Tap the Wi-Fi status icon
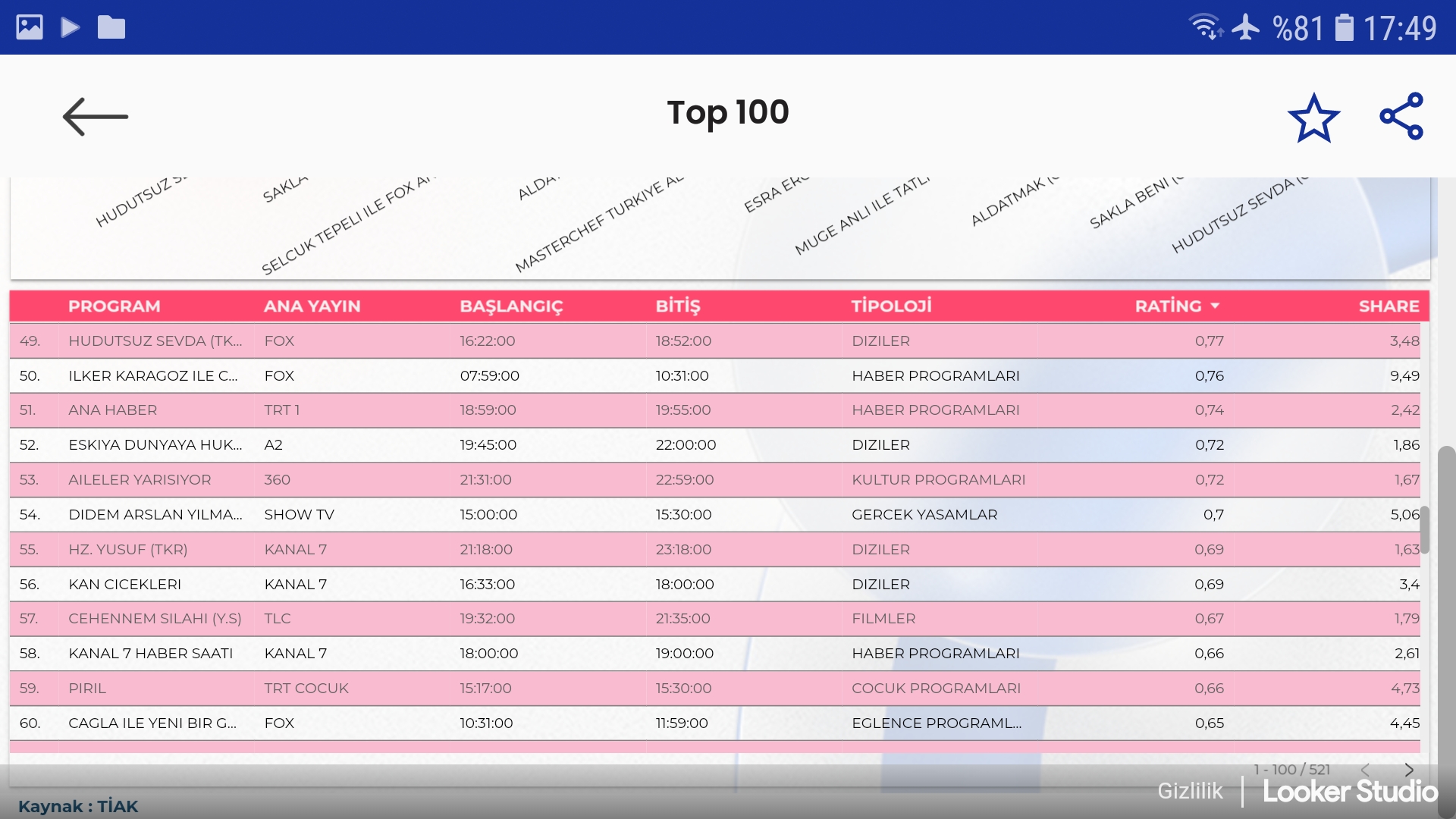This screenshot has width=1456, height=819. (1204, 27)
